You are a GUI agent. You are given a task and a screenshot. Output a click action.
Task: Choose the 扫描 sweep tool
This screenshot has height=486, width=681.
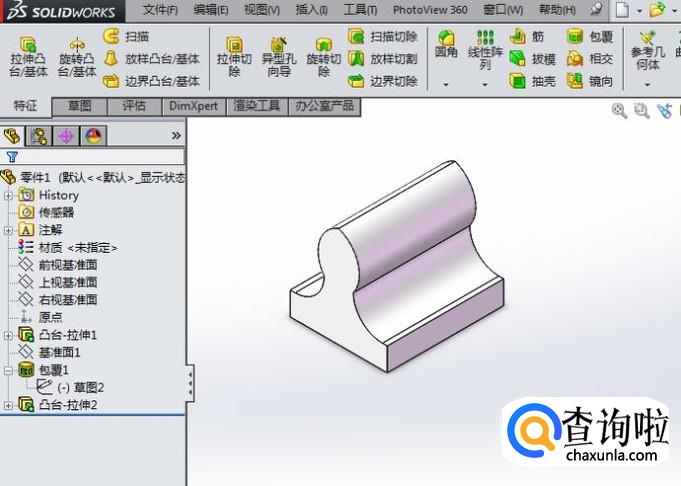(x=126, y=36)
